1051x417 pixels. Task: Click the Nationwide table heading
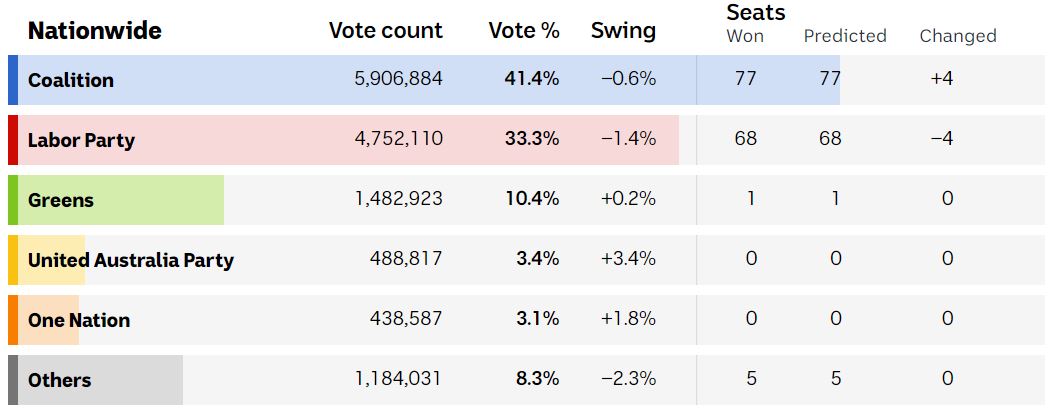point(94,31)
